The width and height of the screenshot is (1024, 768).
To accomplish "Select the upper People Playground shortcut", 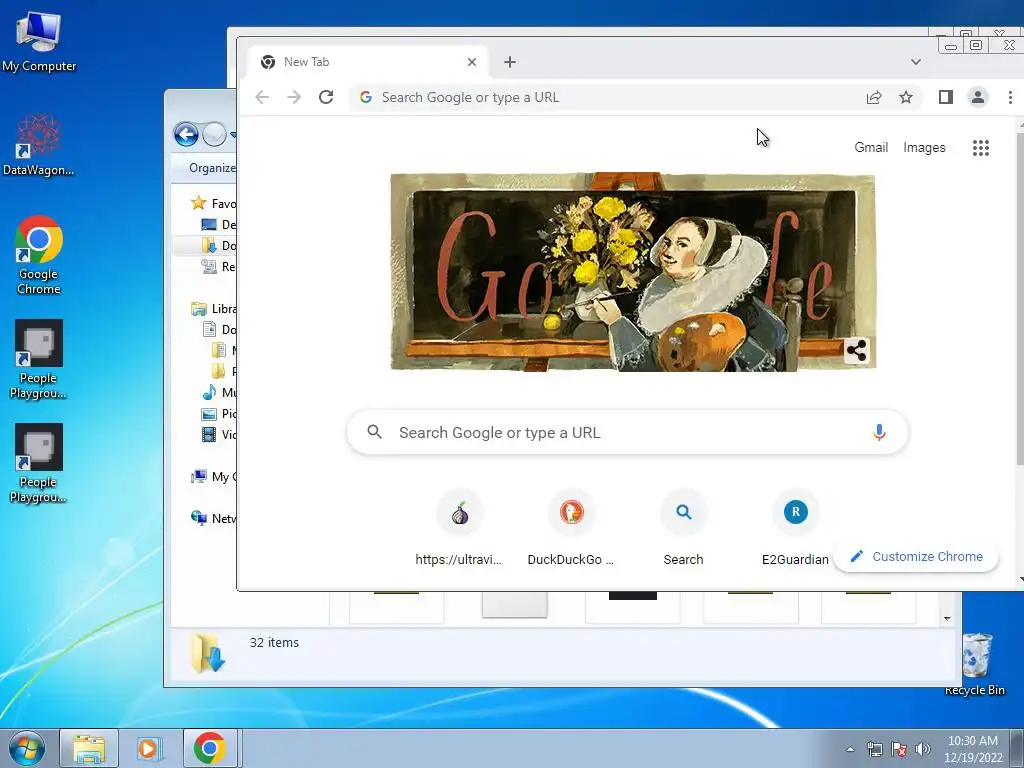I will (39, 359).
